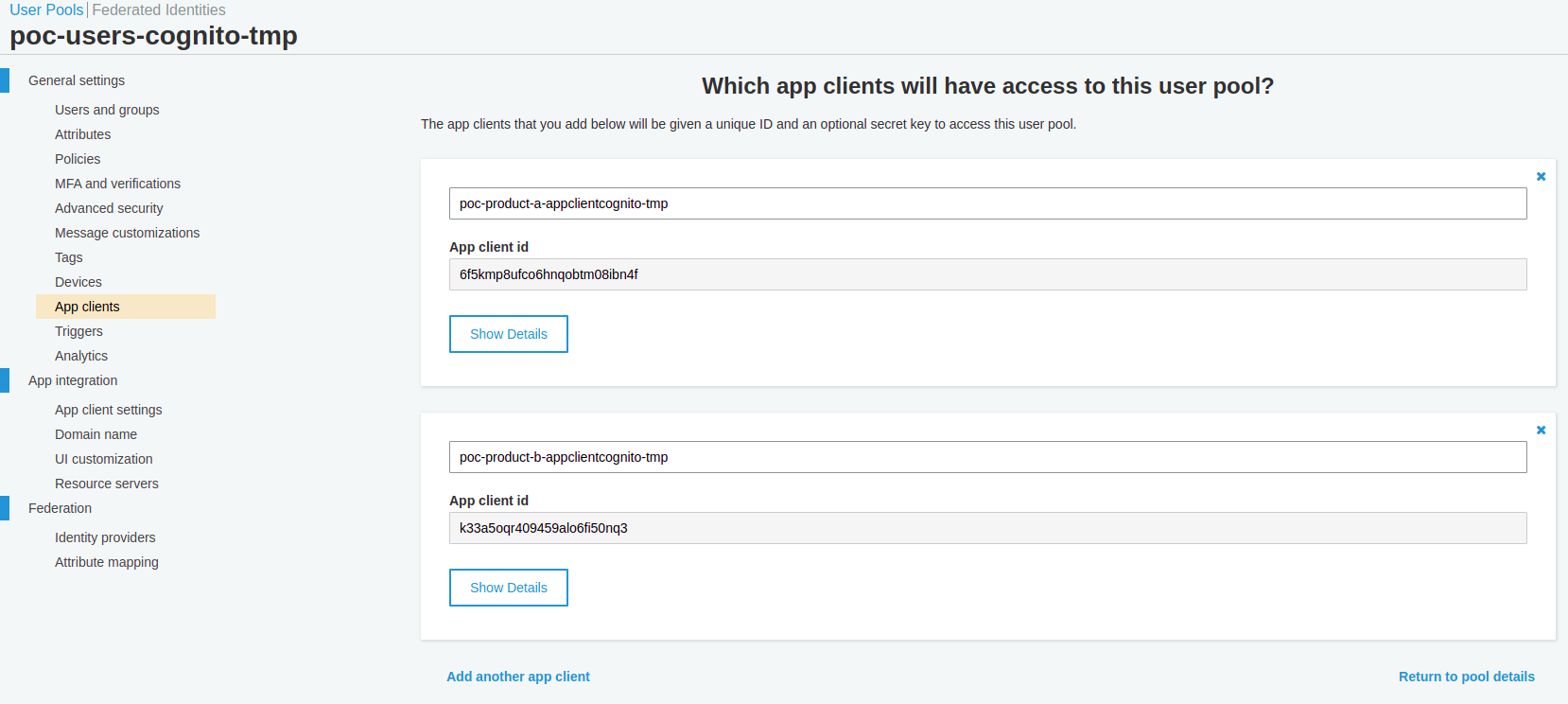Viewport: 1568px width, 704px height.
Task: Open App client settings
Action: [x=109, y=410]
